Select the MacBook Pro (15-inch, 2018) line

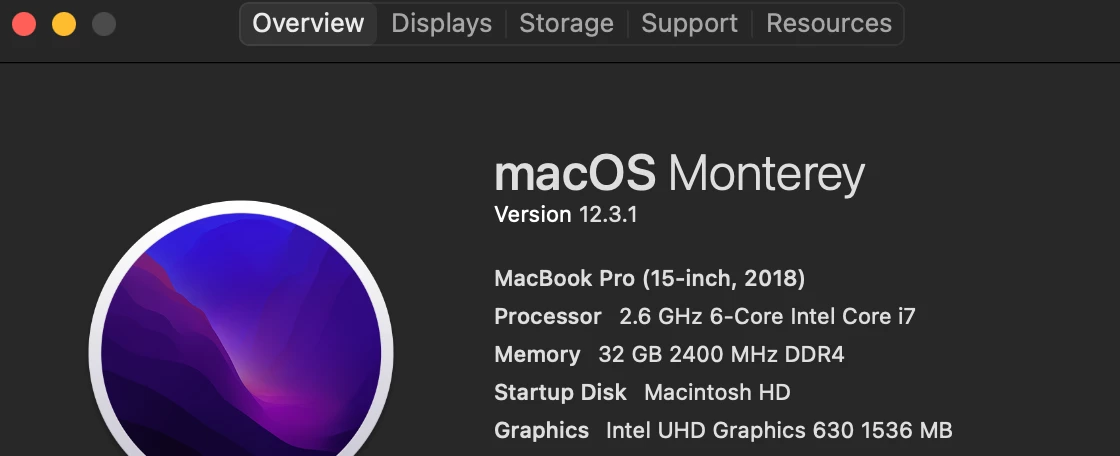(649, 278)
